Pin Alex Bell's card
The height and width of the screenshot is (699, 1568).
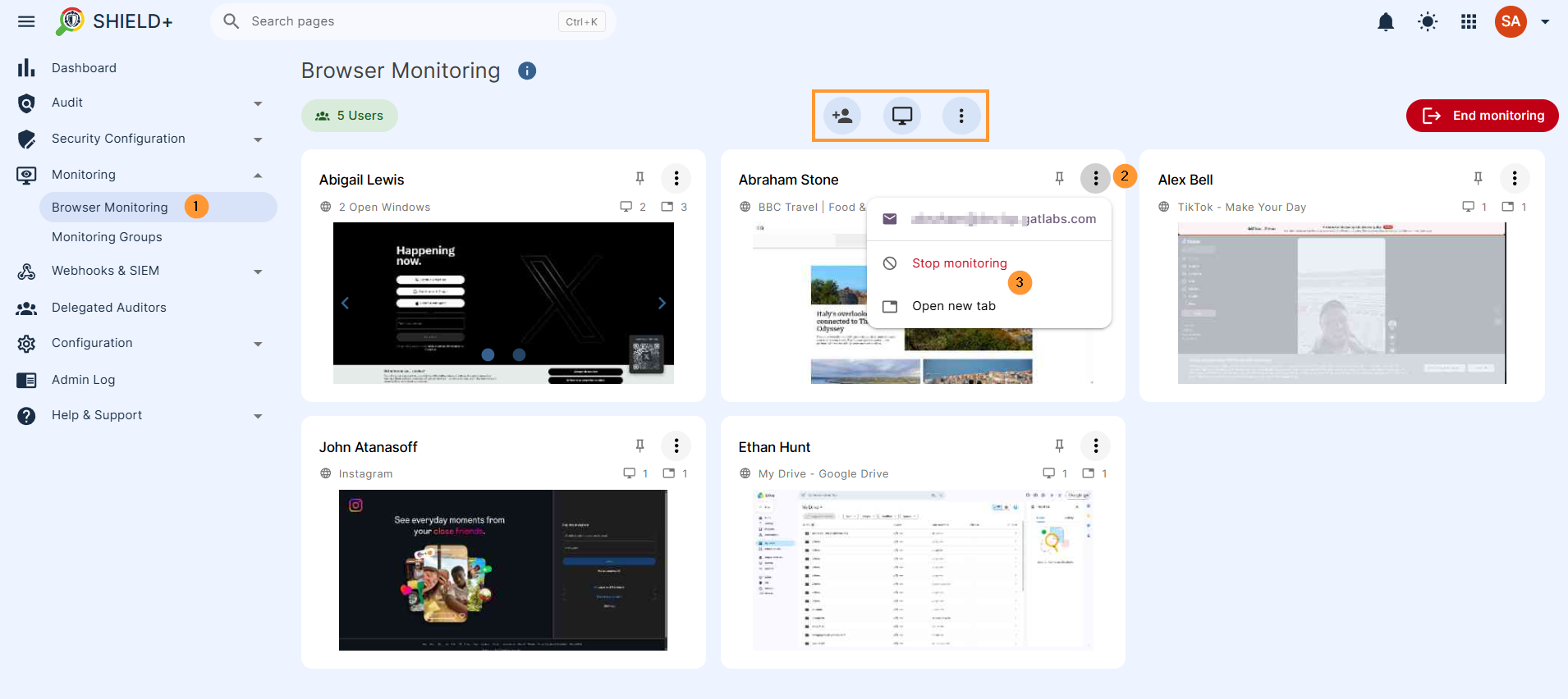[1479, 179]
